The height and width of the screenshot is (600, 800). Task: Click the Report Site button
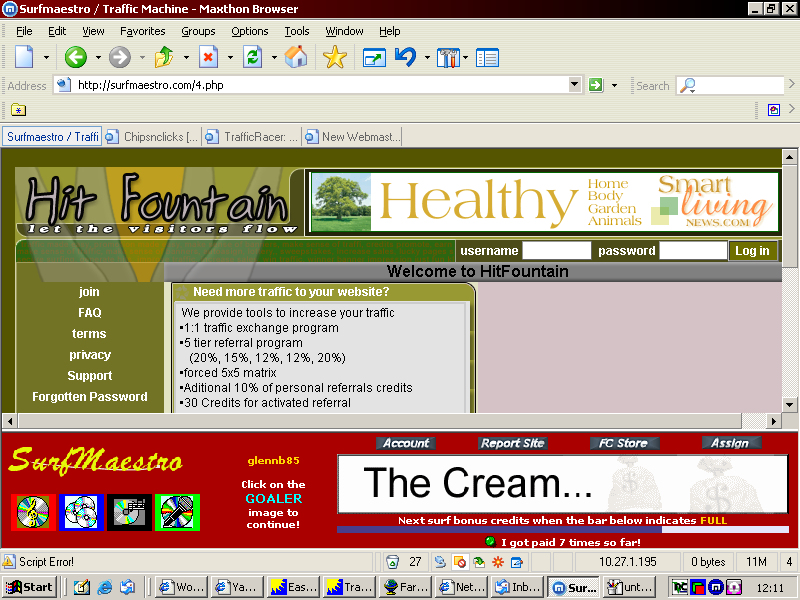(513, 443)
